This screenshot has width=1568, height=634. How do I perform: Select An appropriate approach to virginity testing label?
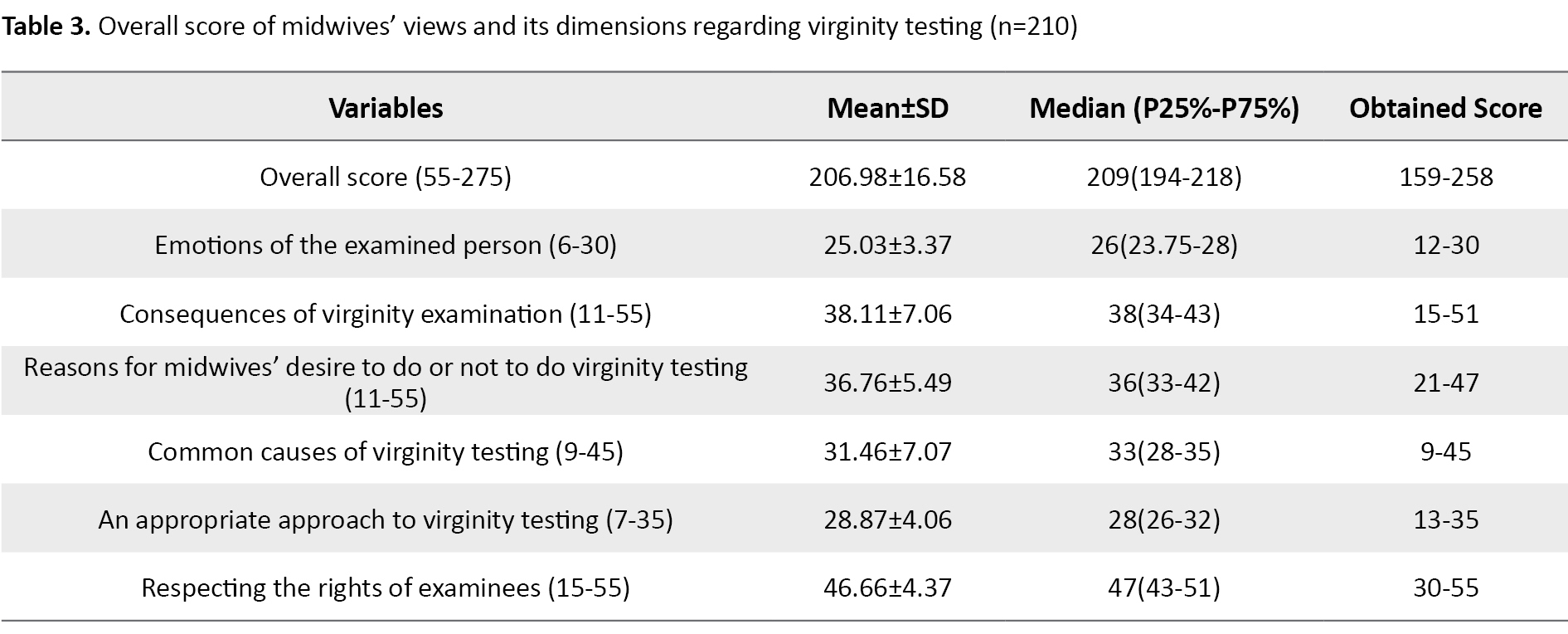(386, 519)
